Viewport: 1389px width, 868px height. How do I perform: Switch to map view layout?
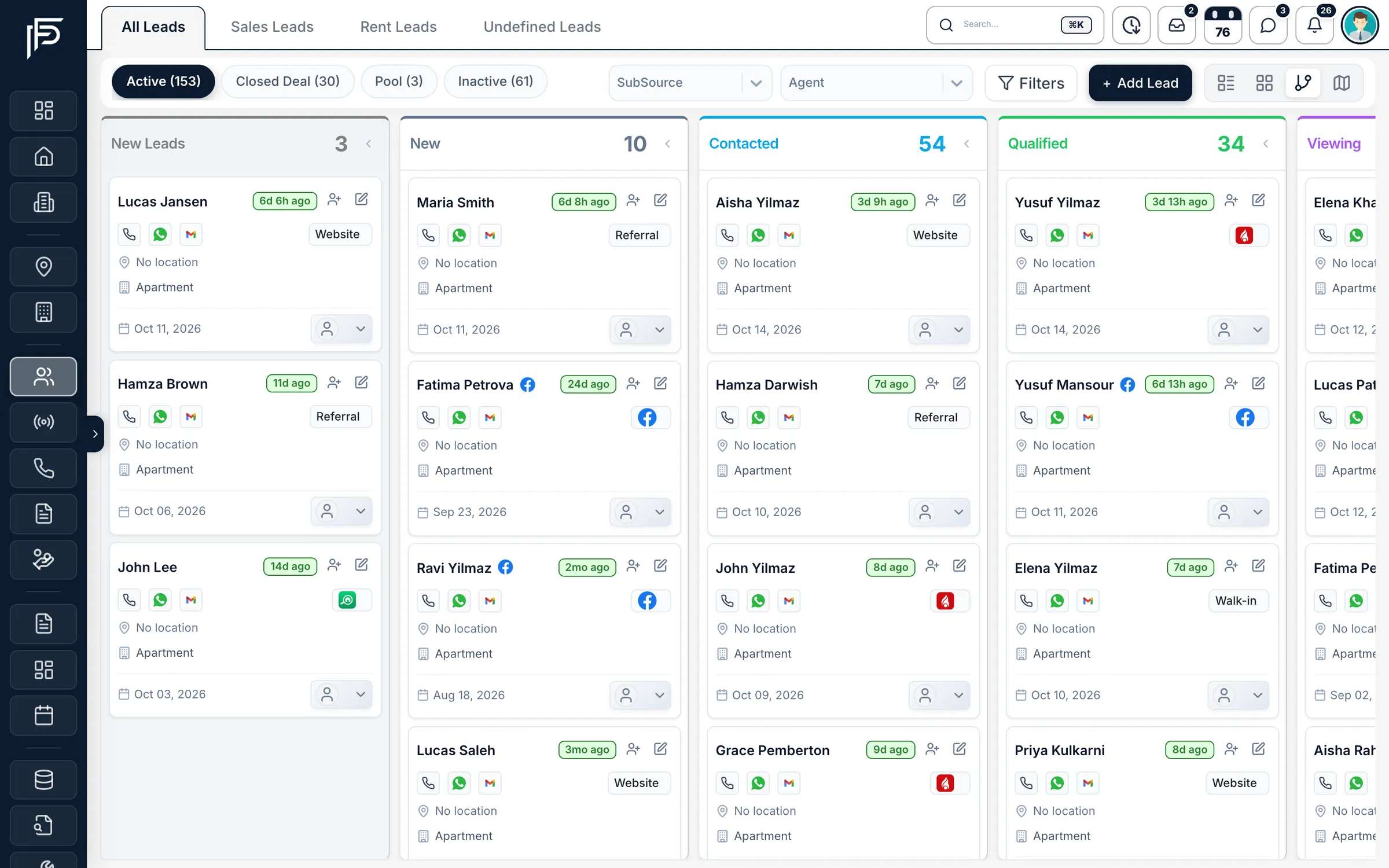click(x=1342, y=83)
